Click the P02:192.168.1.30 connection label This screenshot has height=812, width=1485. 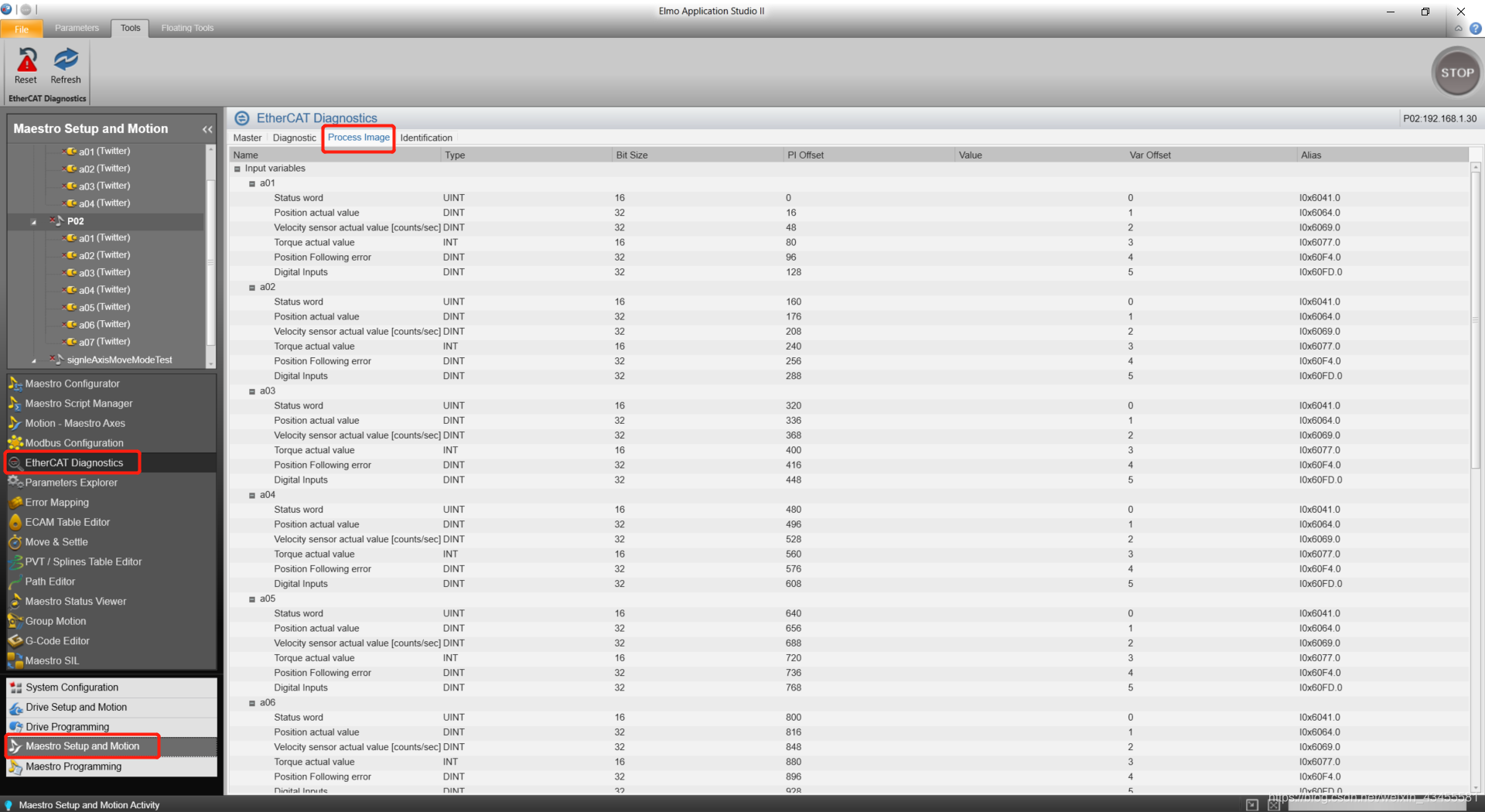click(1439, 119)
